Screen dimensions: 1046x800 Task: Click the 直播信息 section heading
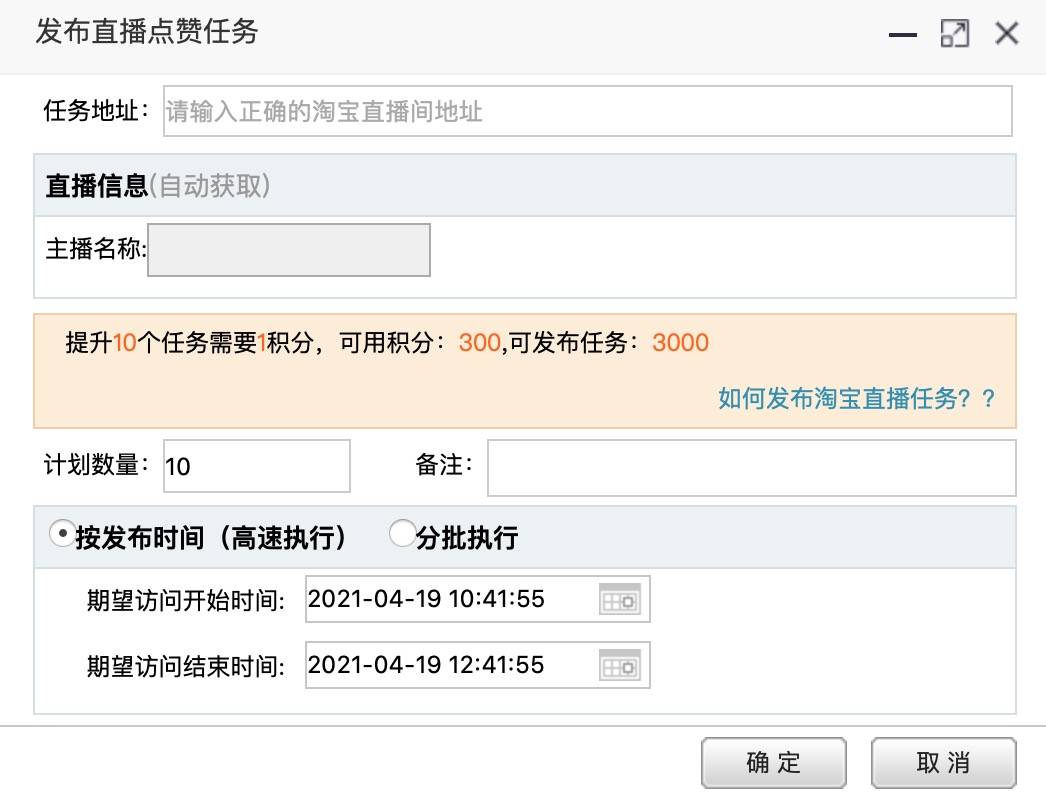click(x=97, y=185)
